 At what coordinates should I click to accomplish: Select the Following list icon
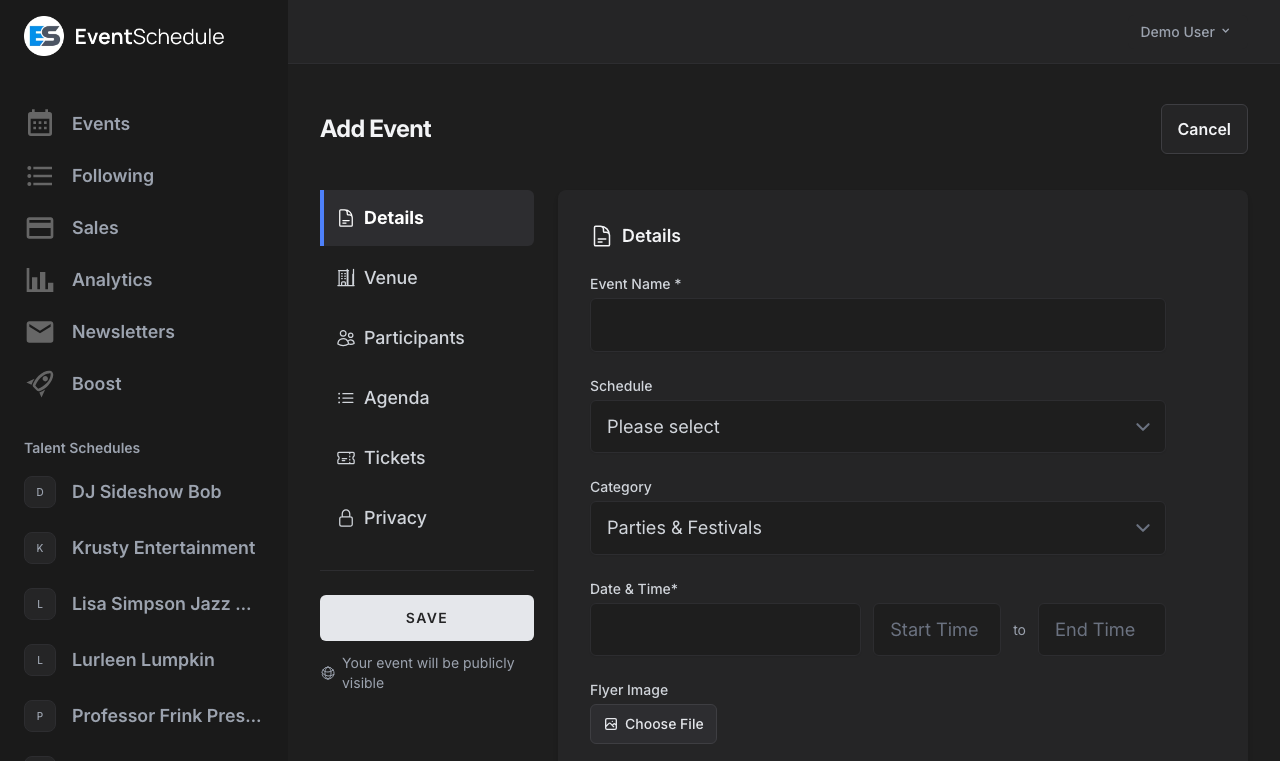40,175
